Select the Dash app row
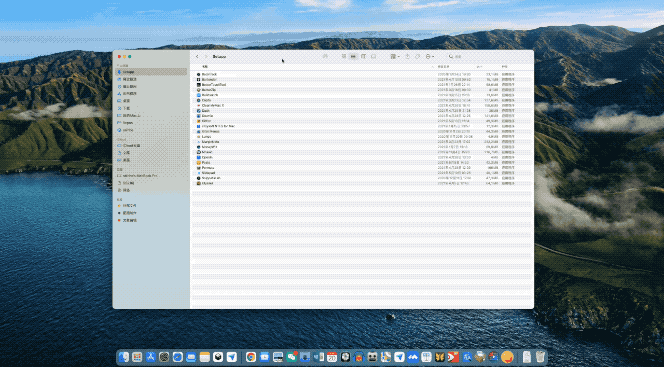 (361, 110)
